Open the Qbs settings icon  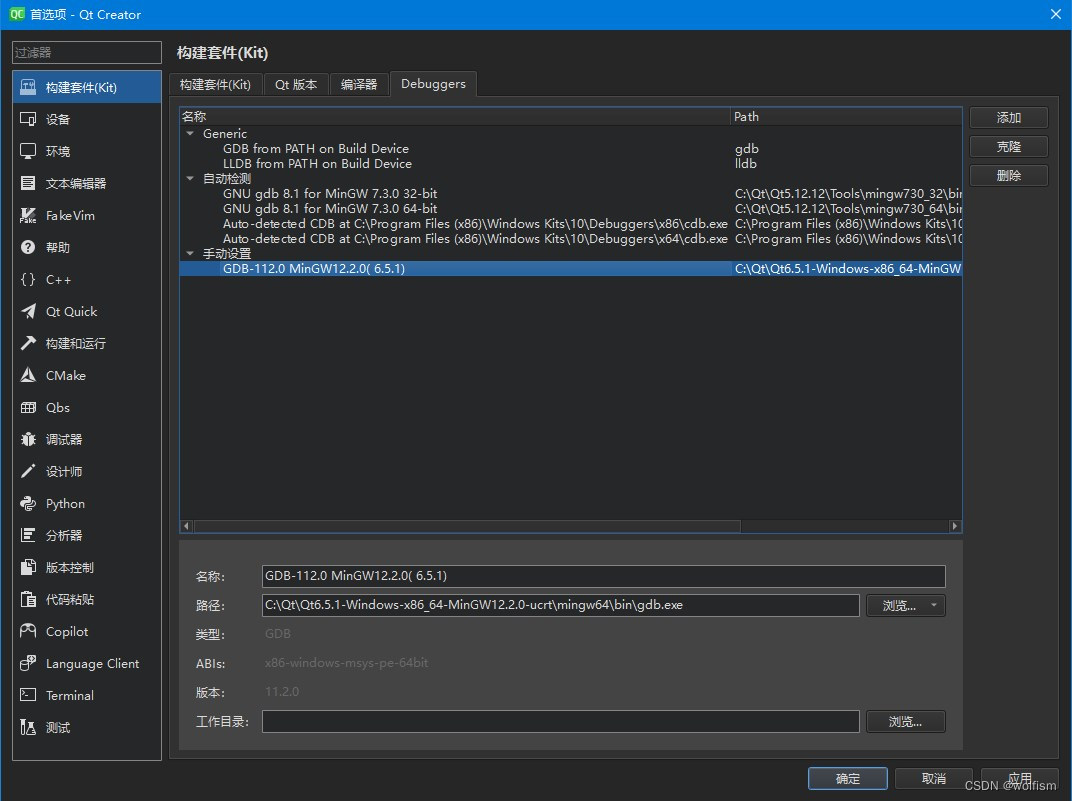pyautogui.click(x=28, y=407)
